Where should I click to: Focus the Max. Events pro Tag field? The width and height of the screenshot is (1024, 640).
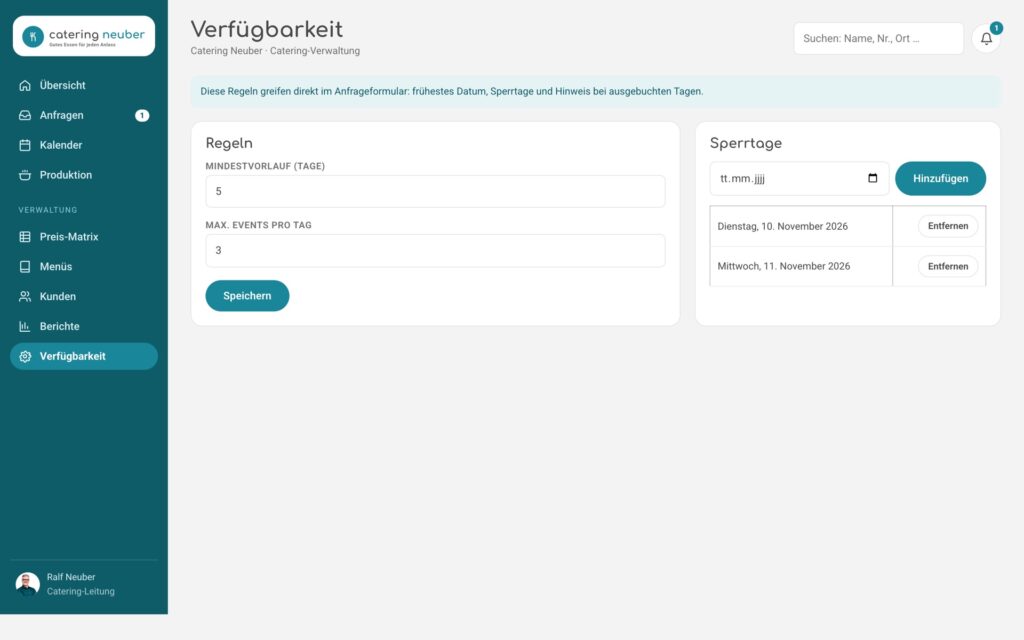pos(435,251)
